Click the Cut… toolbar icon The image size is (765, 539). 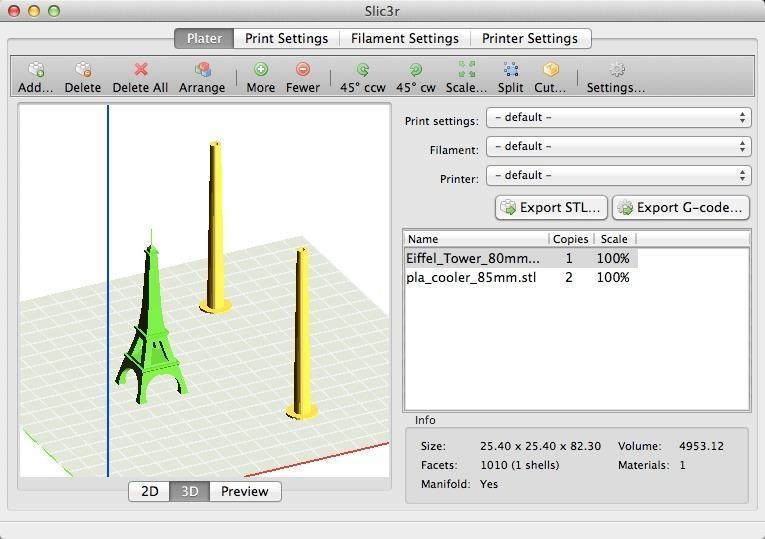pos(550,70)
